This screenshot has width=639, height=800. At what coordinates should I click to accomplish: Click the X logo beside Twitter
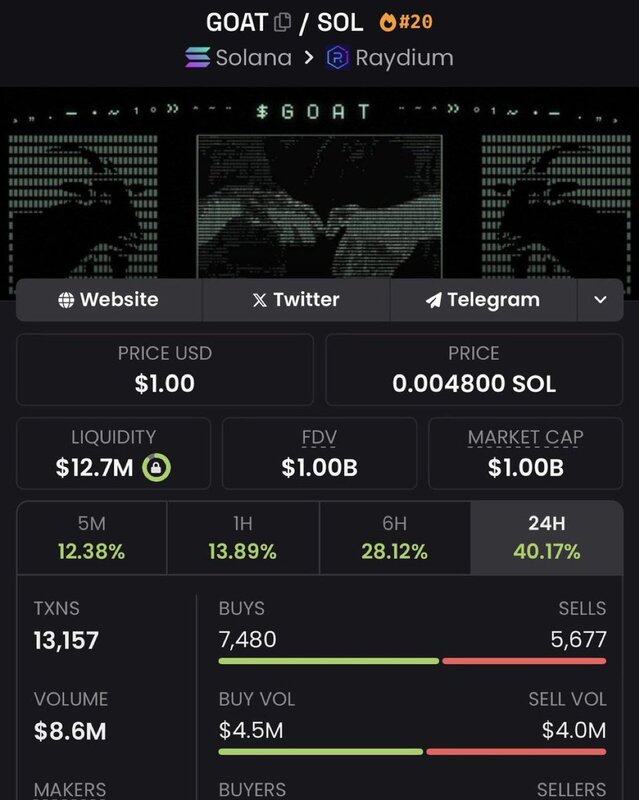[x=260, y=300]
